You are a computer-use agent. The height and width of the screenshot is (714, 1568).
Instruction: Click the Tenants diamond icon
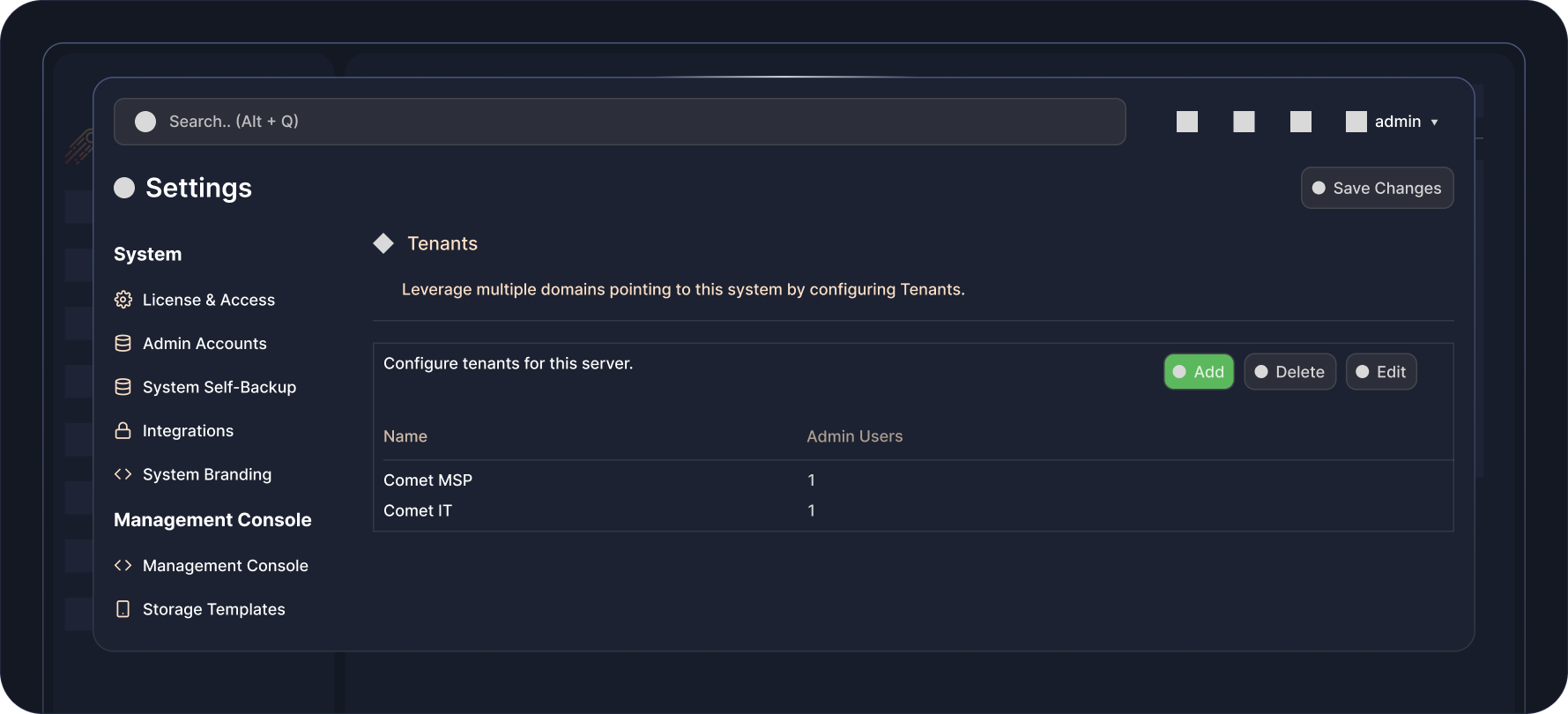pos(383,243)
